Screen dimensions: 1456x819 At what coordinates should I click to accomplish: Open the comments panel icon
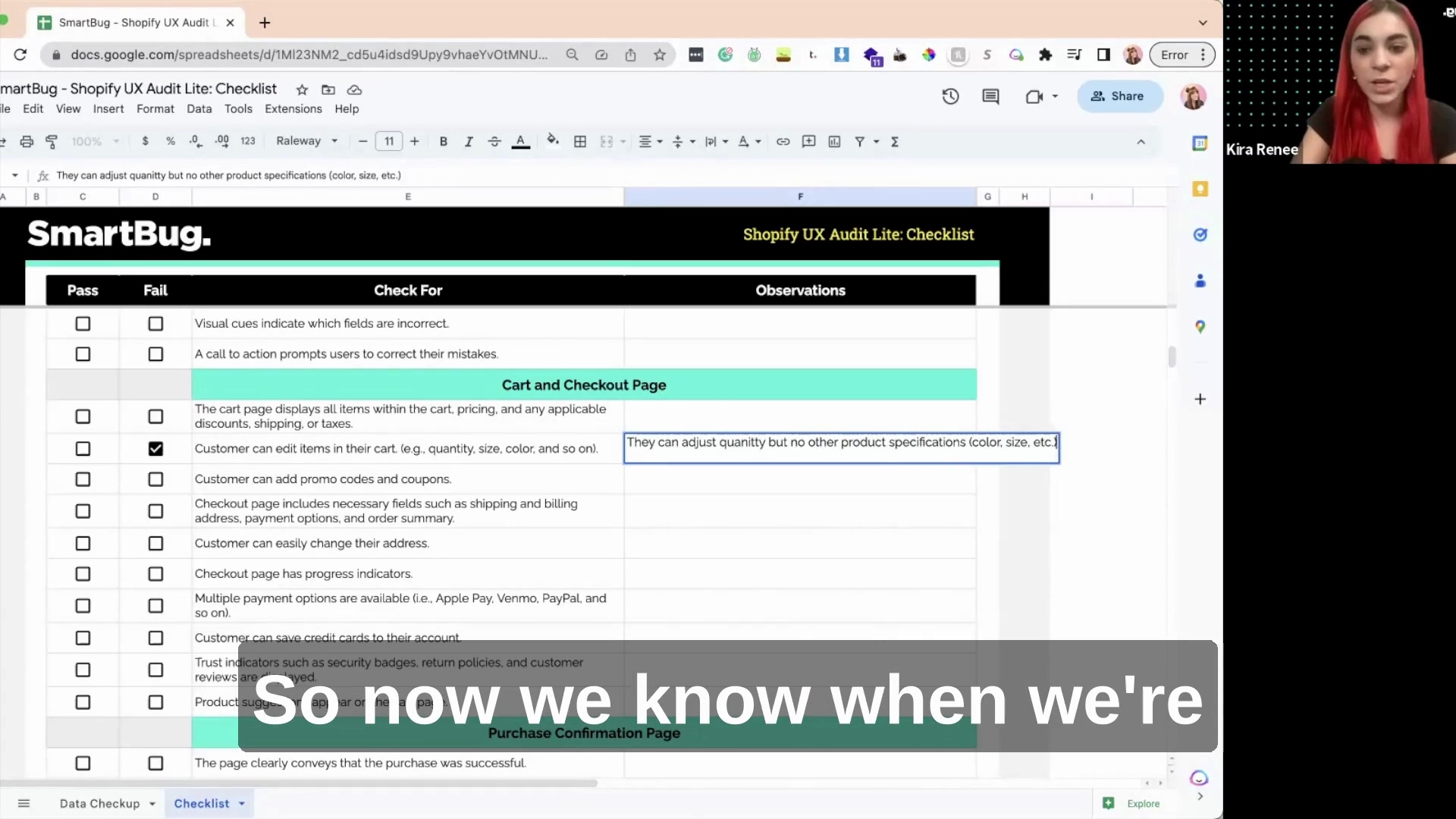click(x=990, y=96)
